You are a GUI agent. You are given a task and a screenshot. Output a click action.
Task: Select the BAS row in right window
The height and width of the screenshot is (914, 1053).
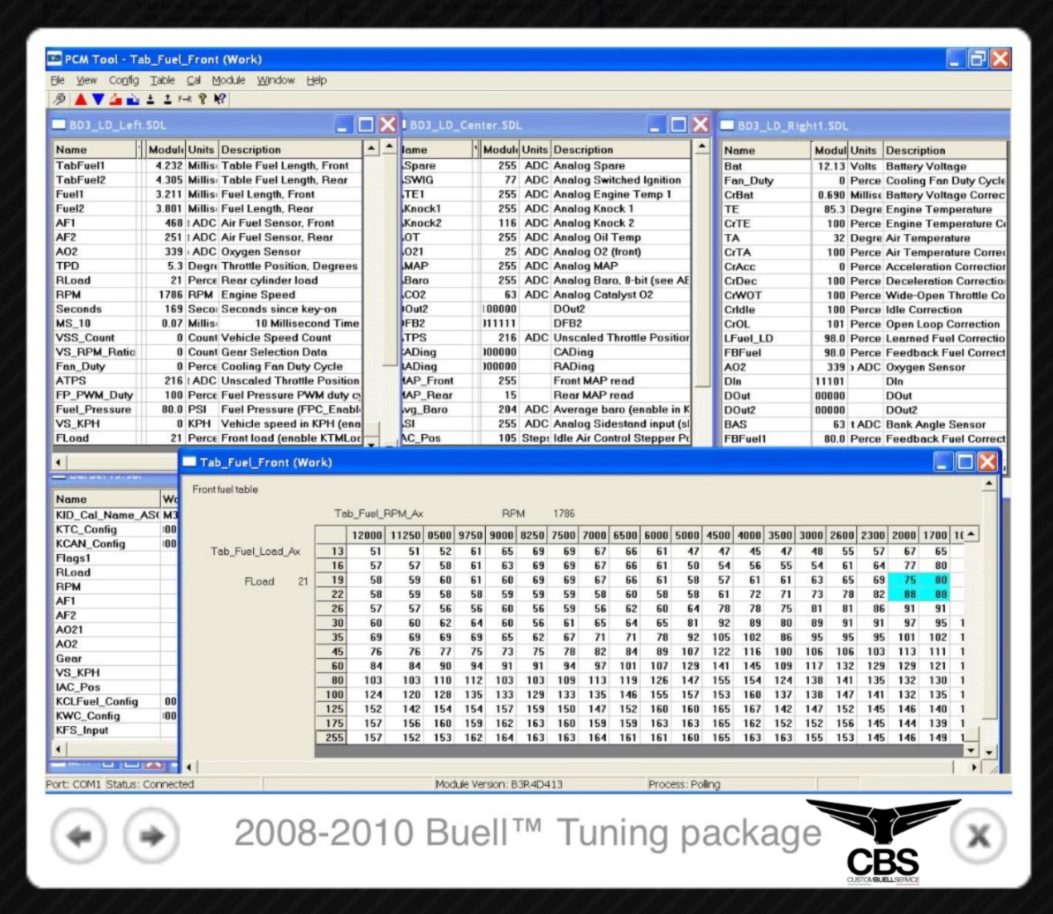864,424
